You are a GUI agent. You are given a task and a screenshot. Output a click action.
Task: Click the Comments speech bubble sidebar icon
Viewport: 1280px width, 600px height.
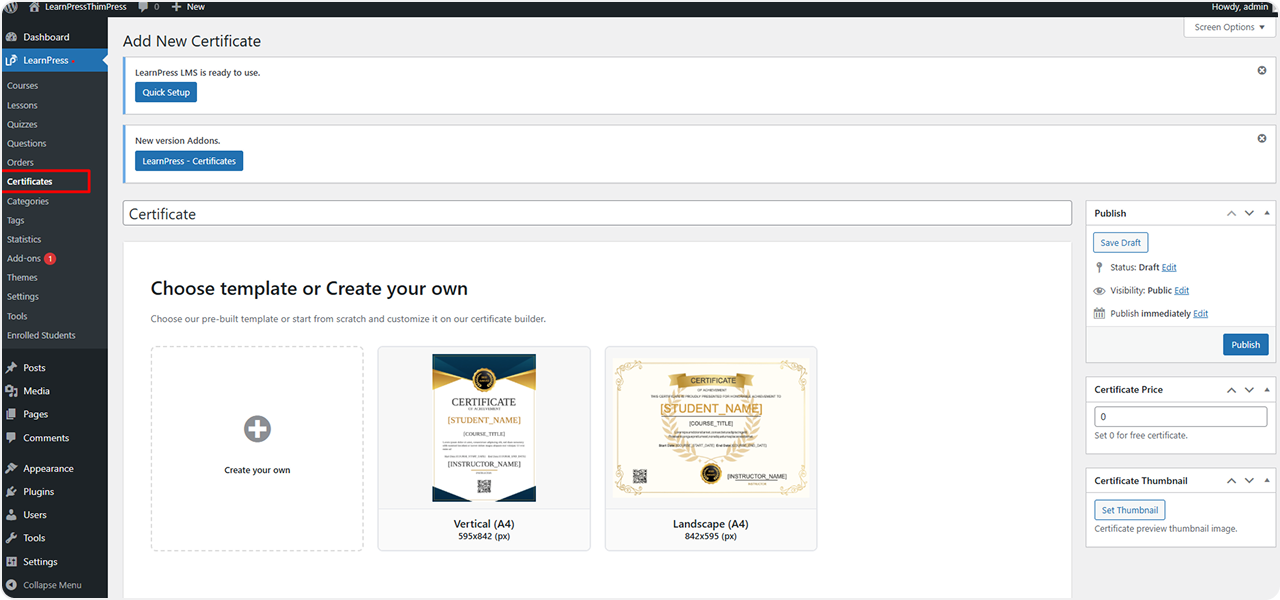[x=11, y=438]
